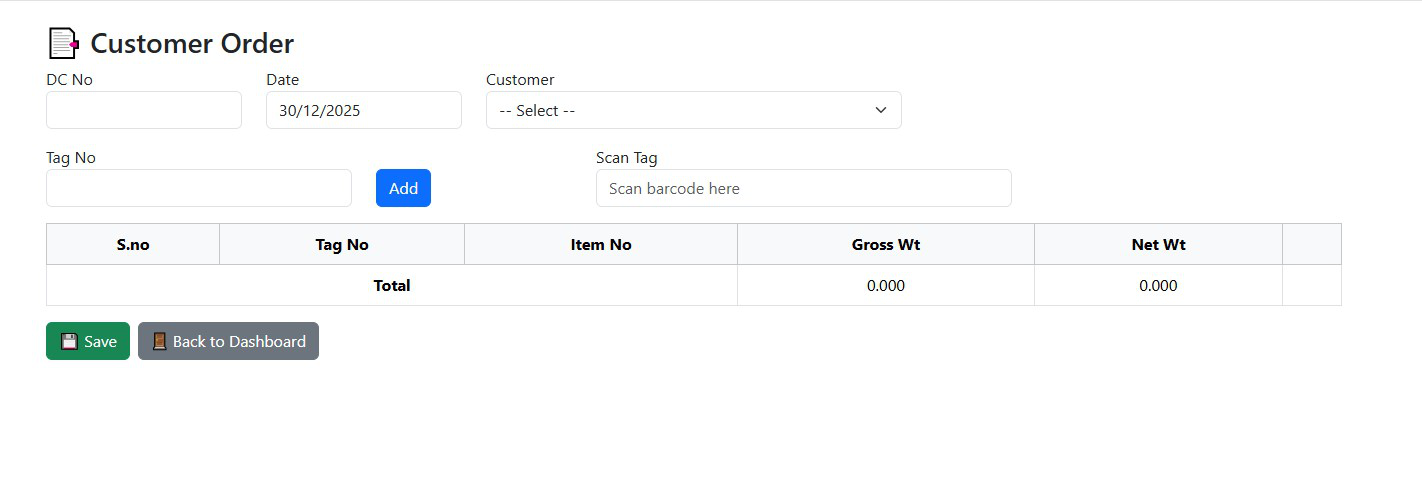Open the Customer select dropdown
Image resolution: width=1422 pixels, height=496 pixels.
pyautogui.click(x=692, y=110)
